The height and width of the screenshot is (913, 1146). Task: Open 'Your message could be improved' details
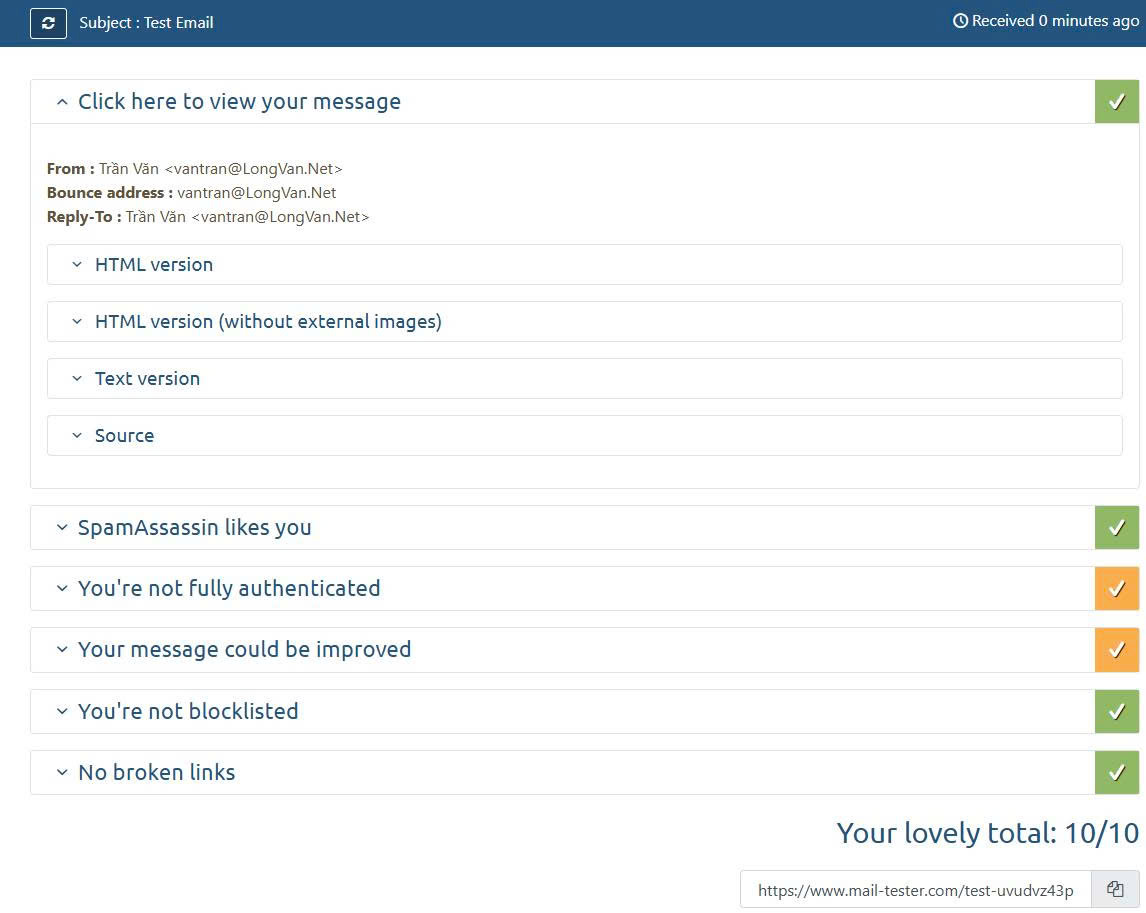[245, 650]
